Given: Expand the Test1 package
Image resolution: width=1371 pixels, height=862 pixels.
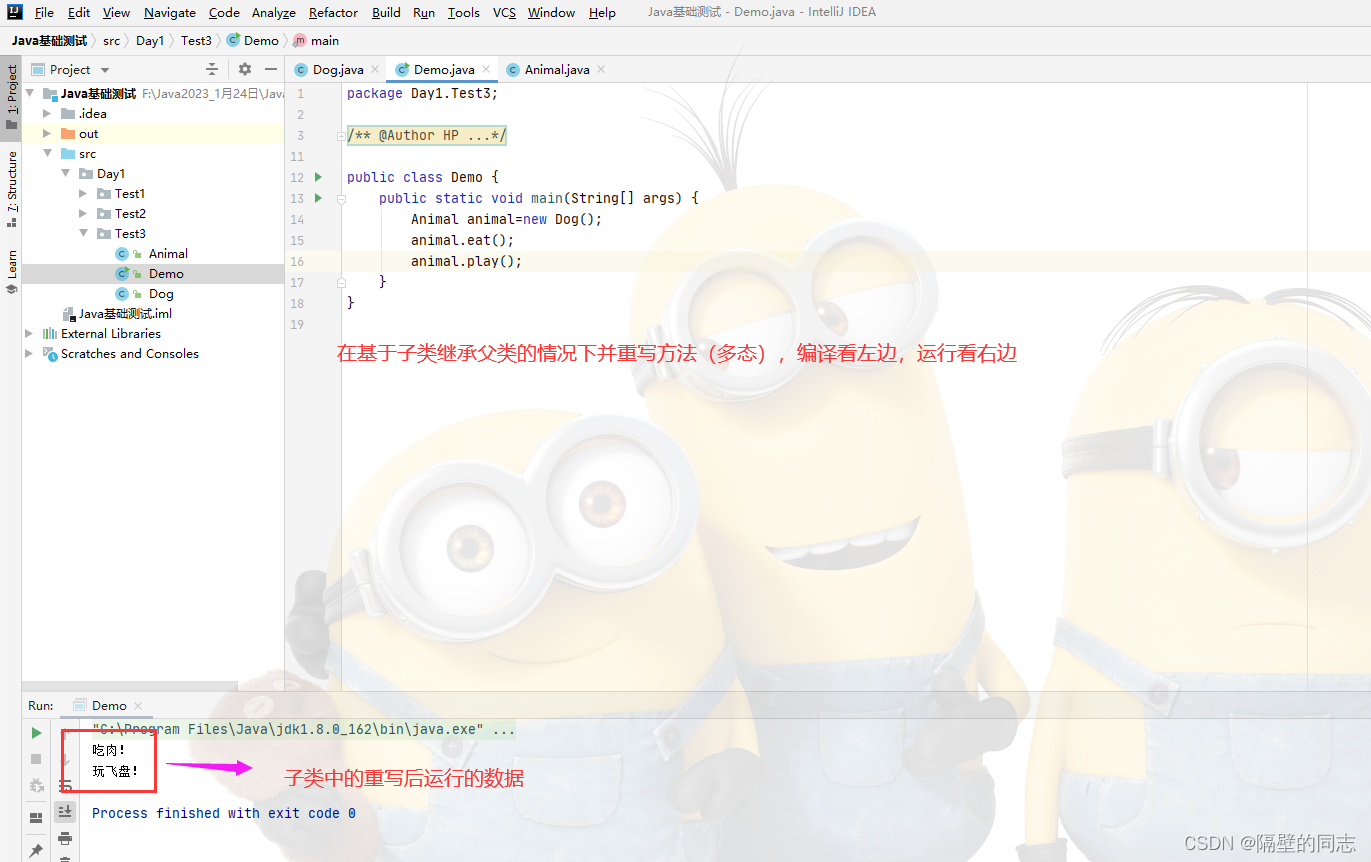Looking at the screenshot, I should coord(83,193).
